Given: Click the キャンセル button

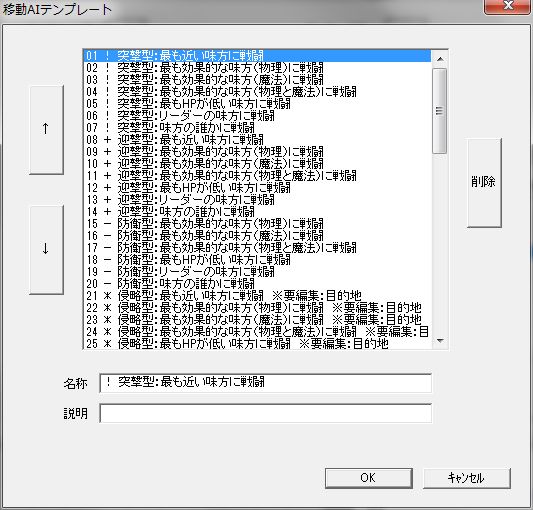Looking at the screenshot, I should coord(466,478).
